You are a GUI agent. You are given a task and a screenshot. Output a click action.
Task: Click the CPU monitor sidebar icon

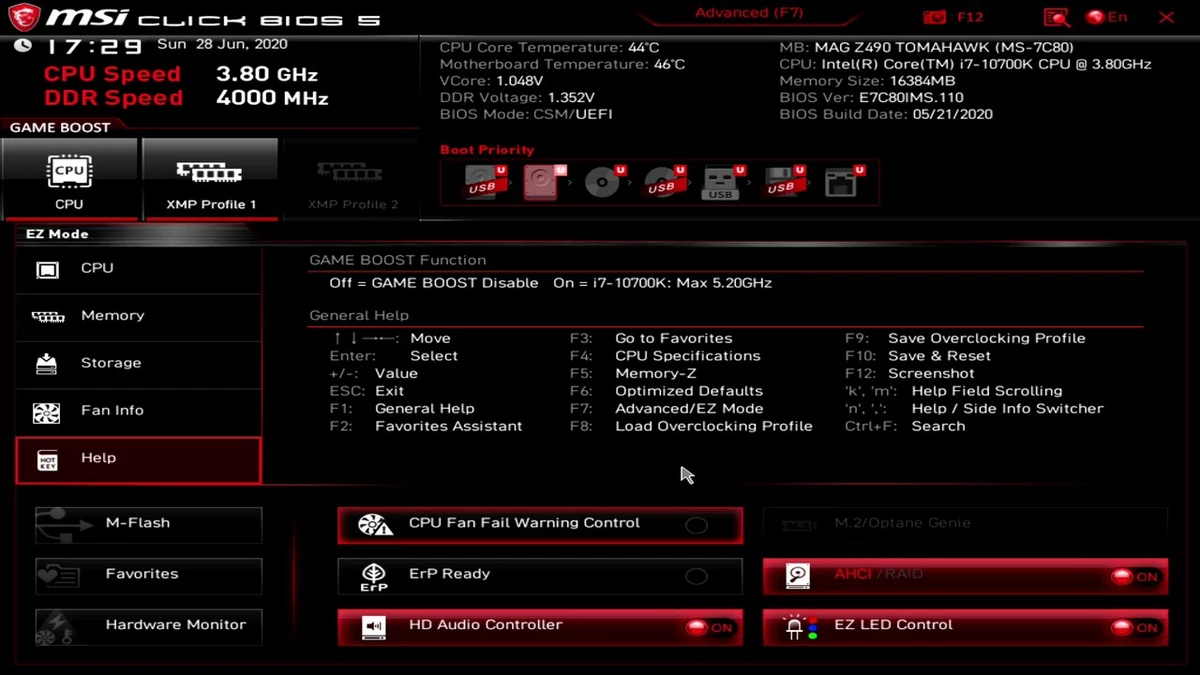click(x=47, y=270)
